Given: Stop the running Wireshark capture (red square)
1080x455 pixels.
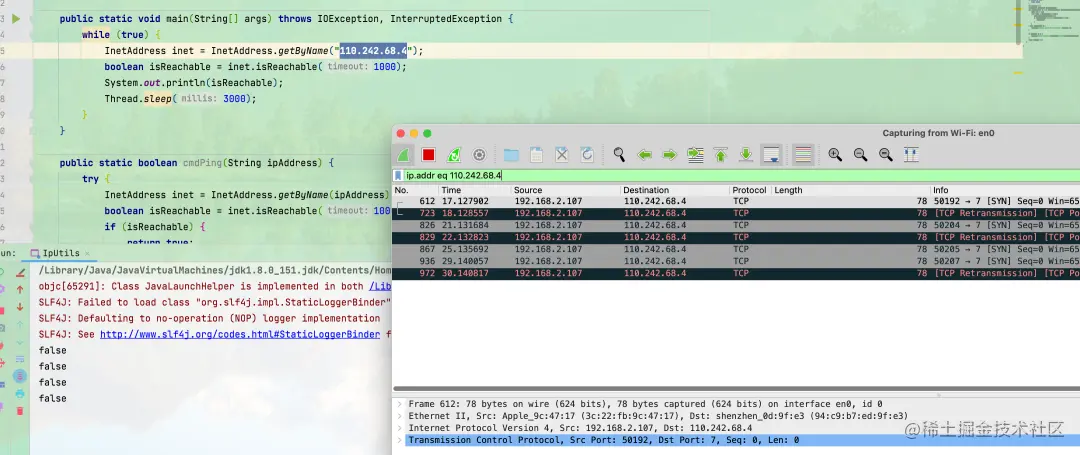Looking at the screenshot, I should 428,155.
